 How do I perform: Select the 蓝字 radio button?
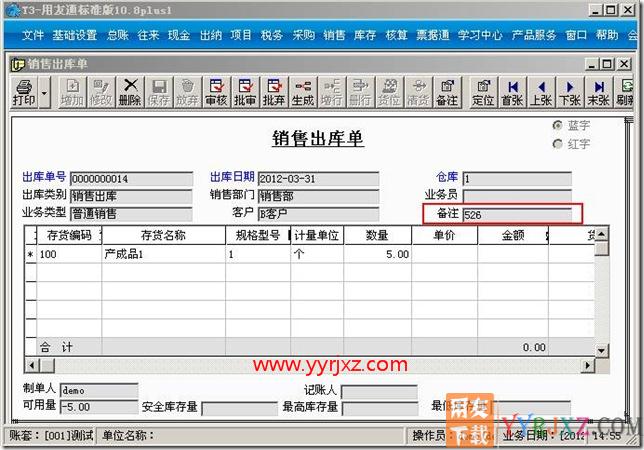coord(558,126)
